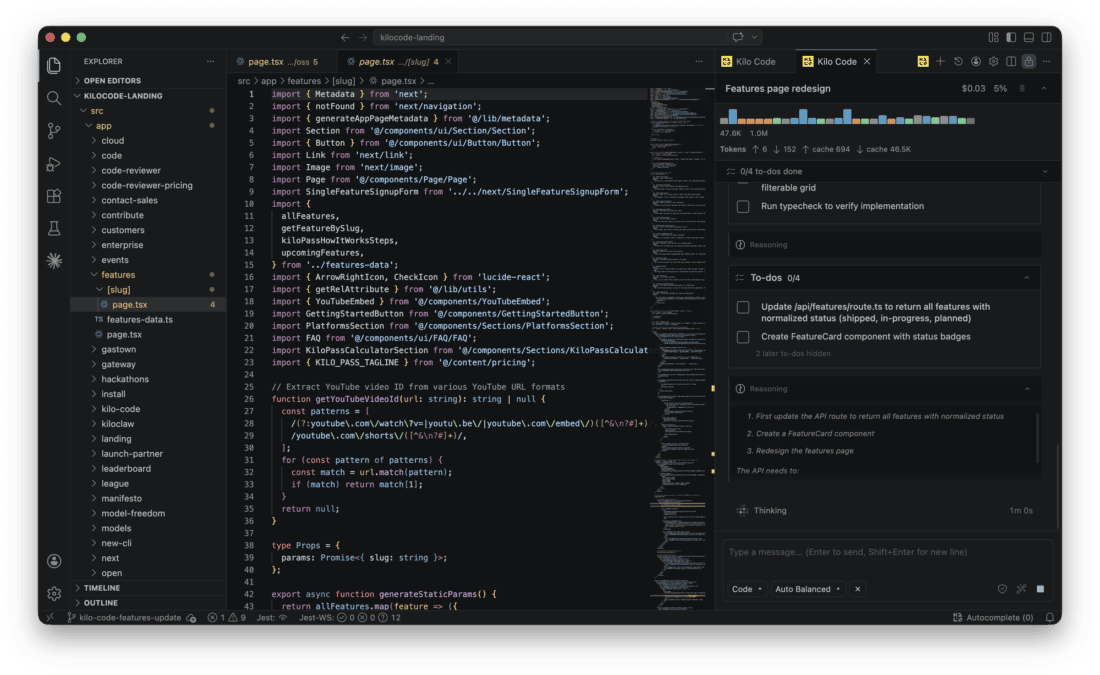The image size is (1100, 675).
Task: Open the Code mode dropdown
Action: pyautogui.click(x=746, y=589)
